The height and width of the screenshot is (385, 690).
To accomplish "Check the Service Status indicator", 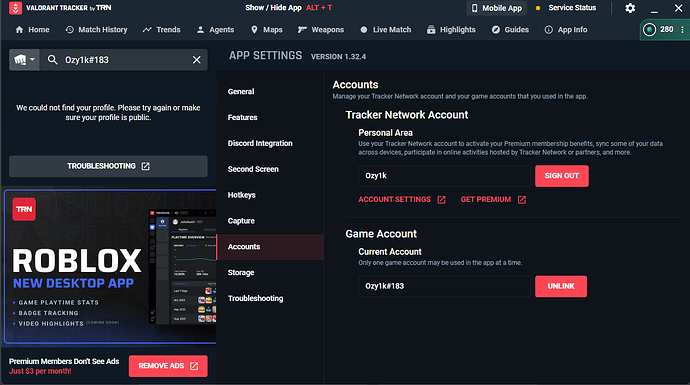I will [x=566, y=7].
